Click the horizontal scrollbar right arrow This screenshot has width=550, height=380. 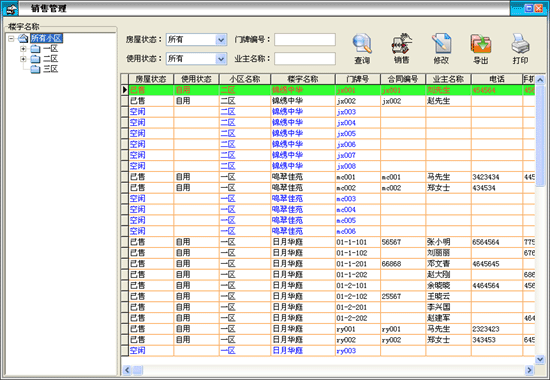click(529, 370)
